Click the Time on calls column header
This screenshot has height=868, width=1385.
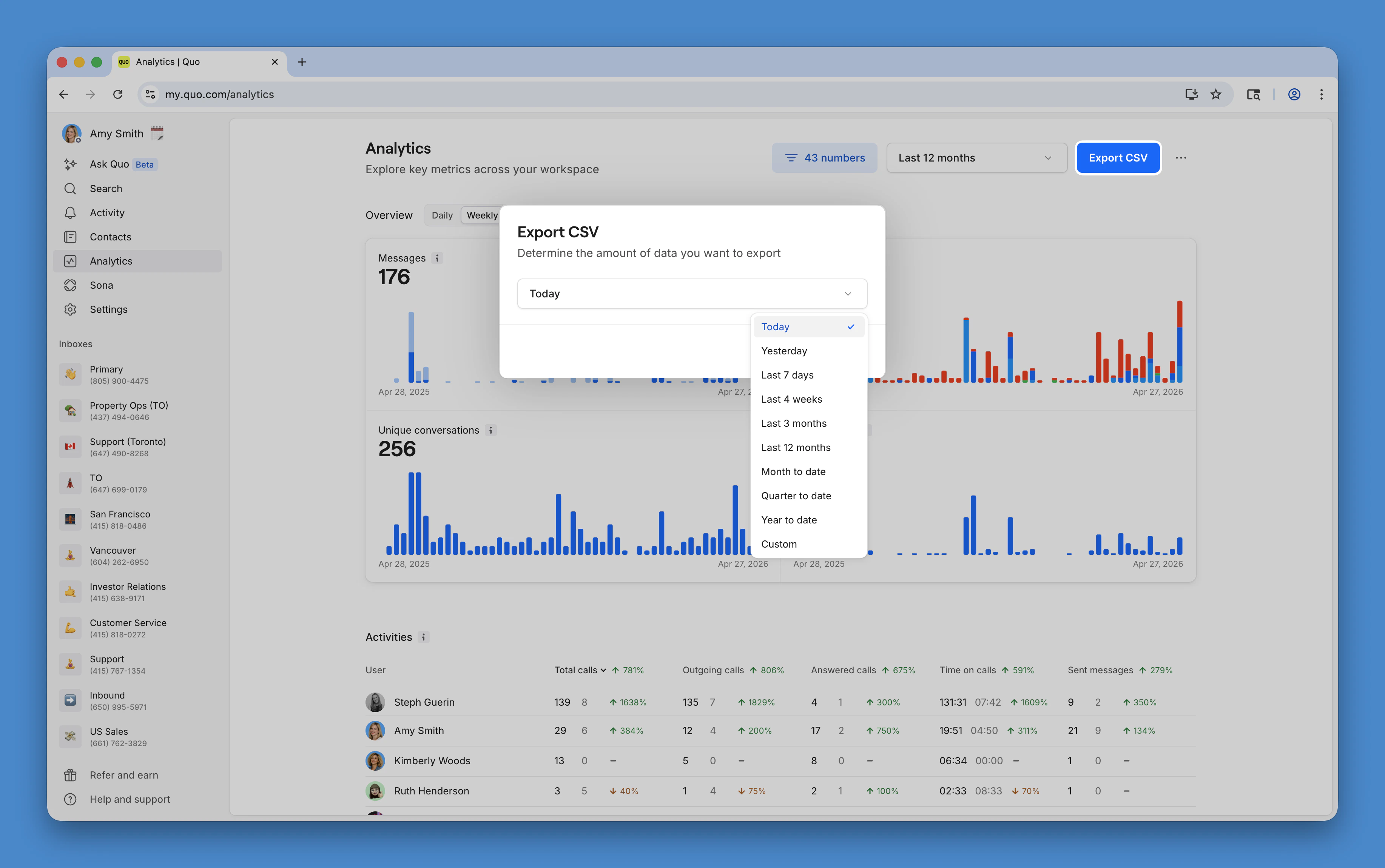[x=967, y=671]
